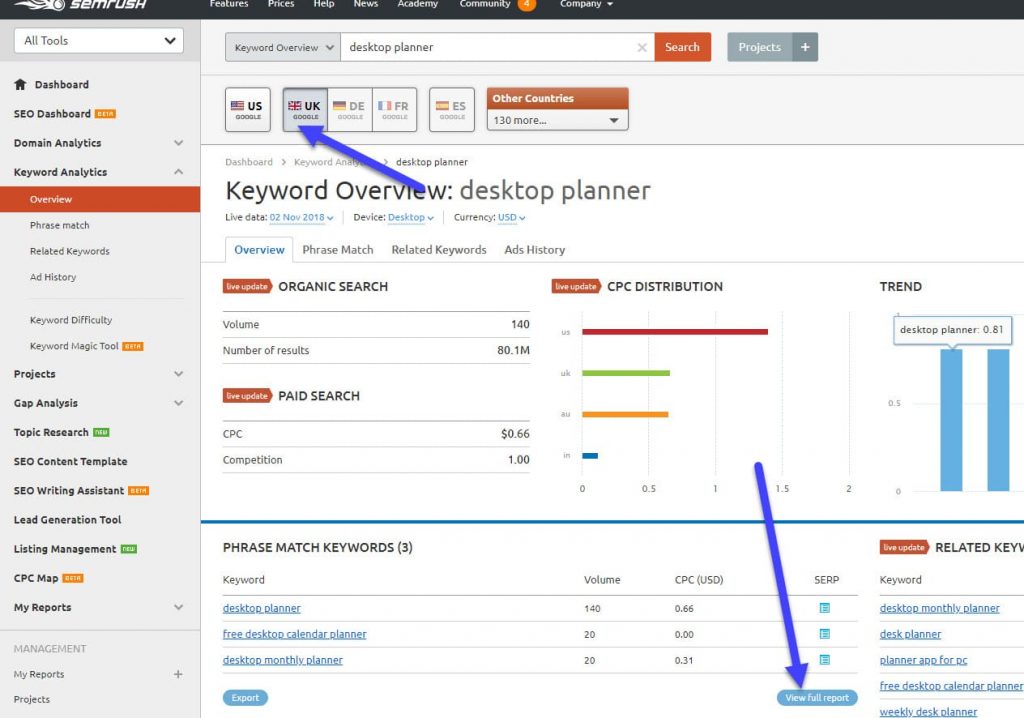Switch to Related Keywords tab

439,250
